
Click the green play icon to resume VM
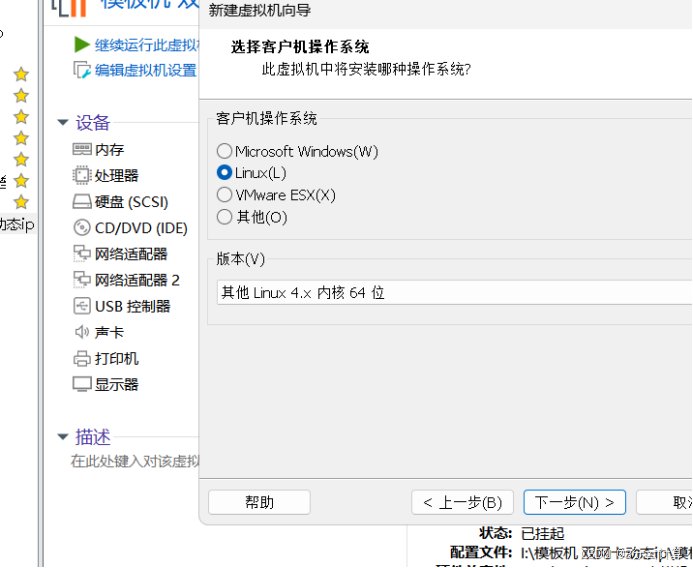[82, 45]
